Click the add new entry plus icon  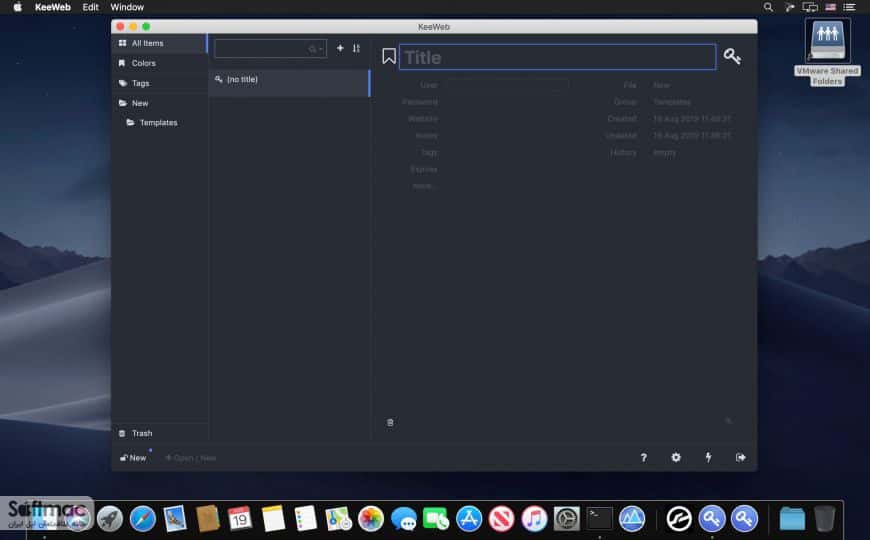point(340,48)
